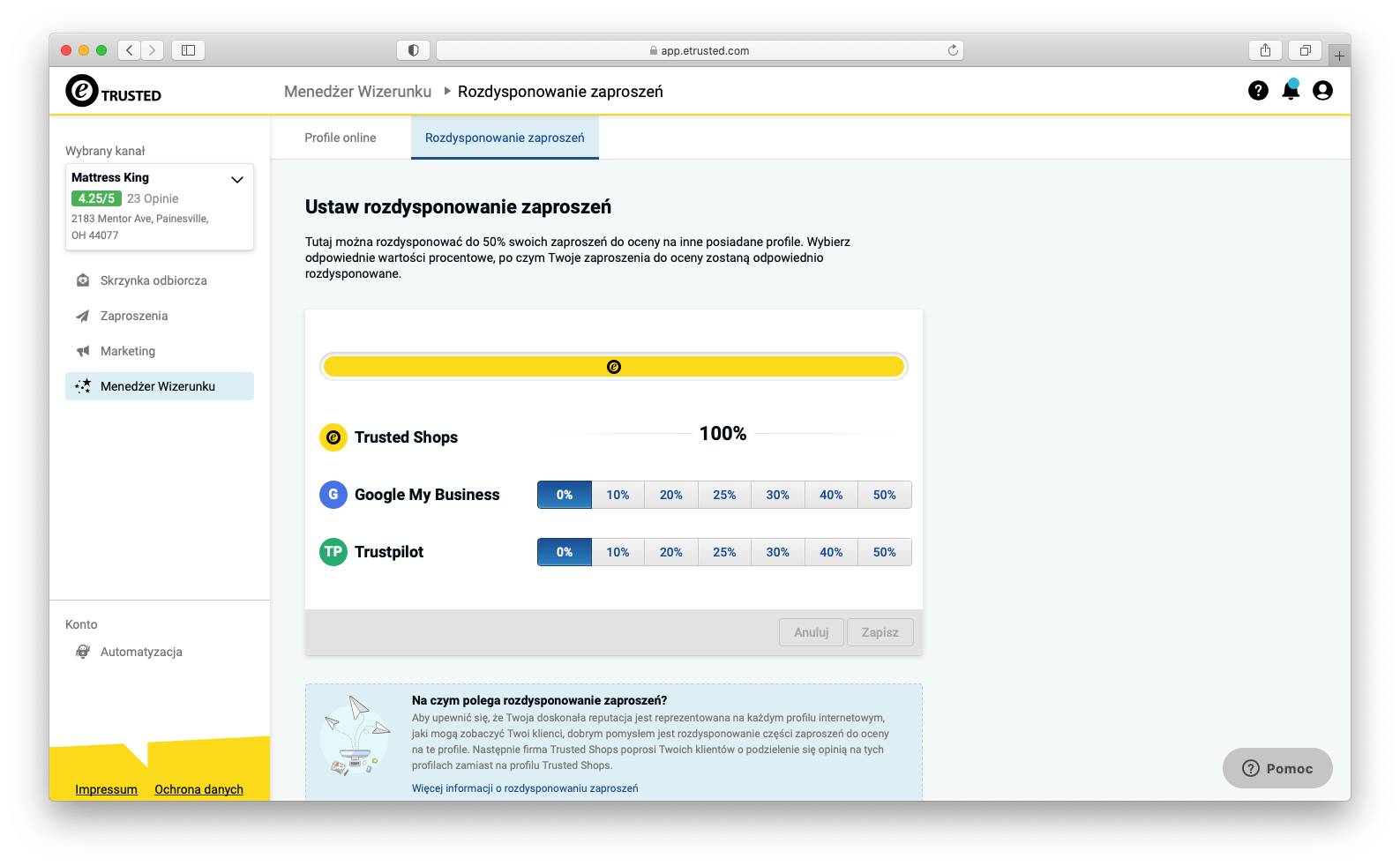The image size is (1400, 866).
Task: Click Menedżer Wizerunku breadcrumb
Action: coord(358,92)
